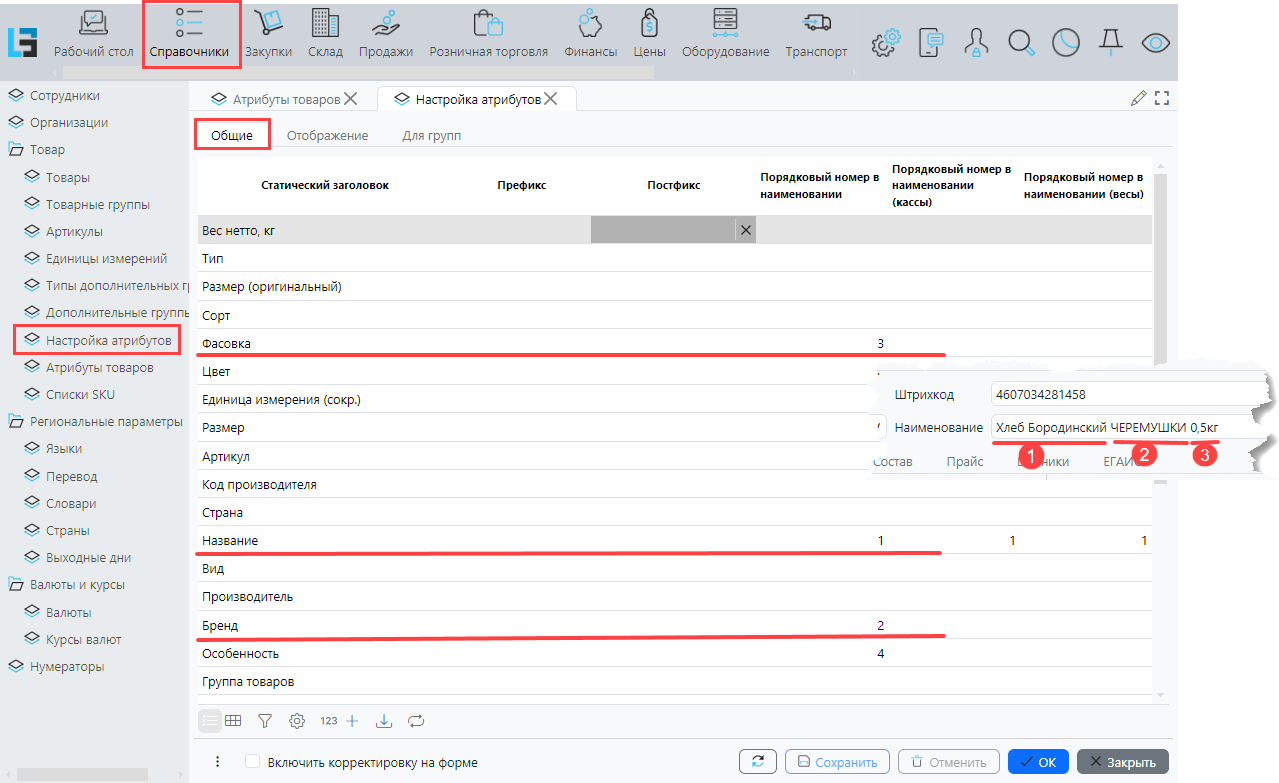Open filter funnel in table toolbar
Screen dimensions: 1279x783
point(265,720)
